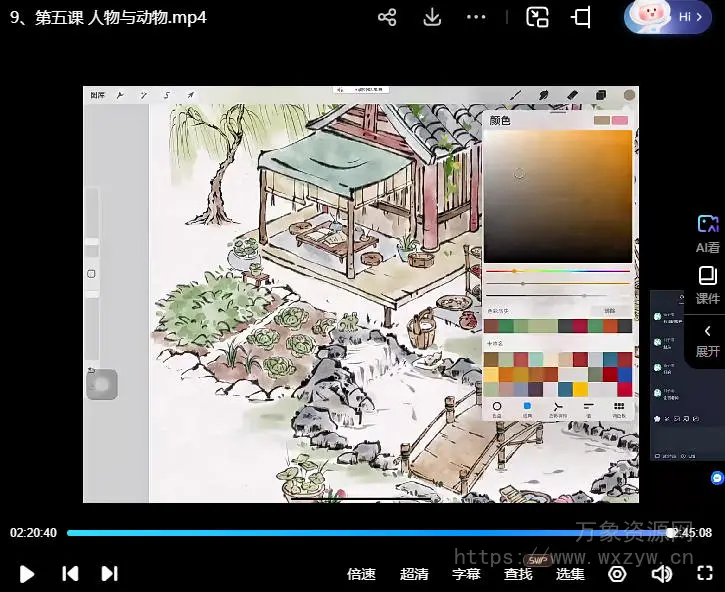Viewport: 725px width, 592px height.
Task: Click the share icon in top bar
Action: pos(387,17)
